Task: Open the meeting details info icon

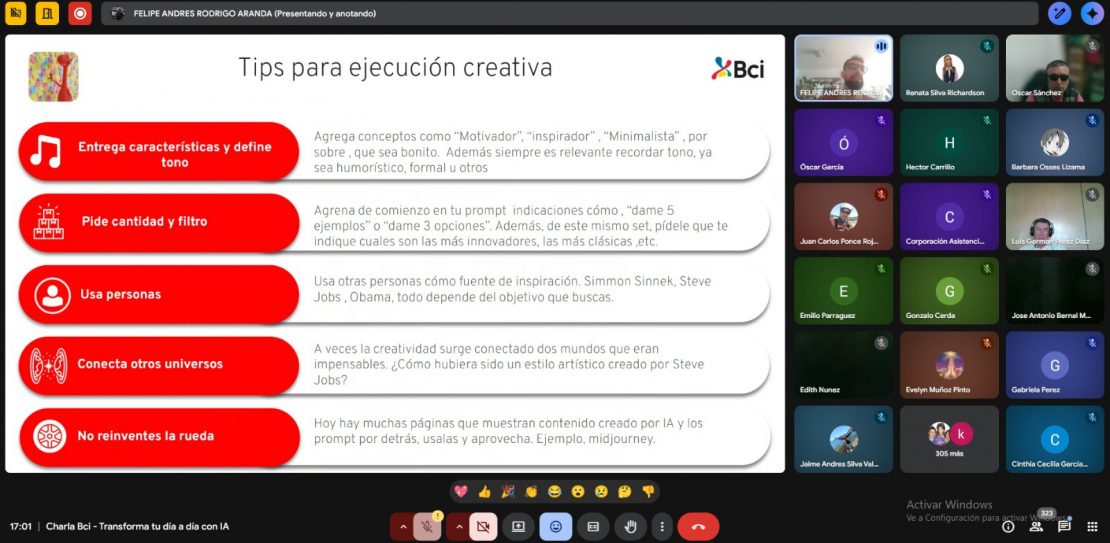Action: [x=1008, y=526]
